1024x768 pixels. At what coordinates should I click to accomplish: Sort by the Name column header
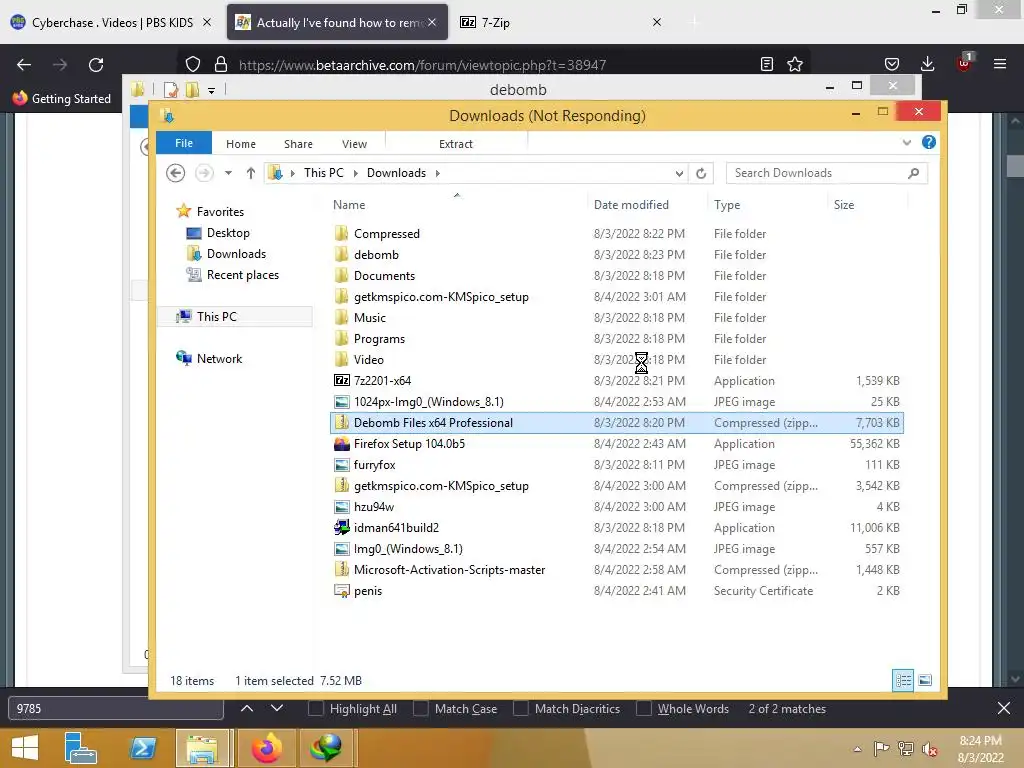click(349, 205)
